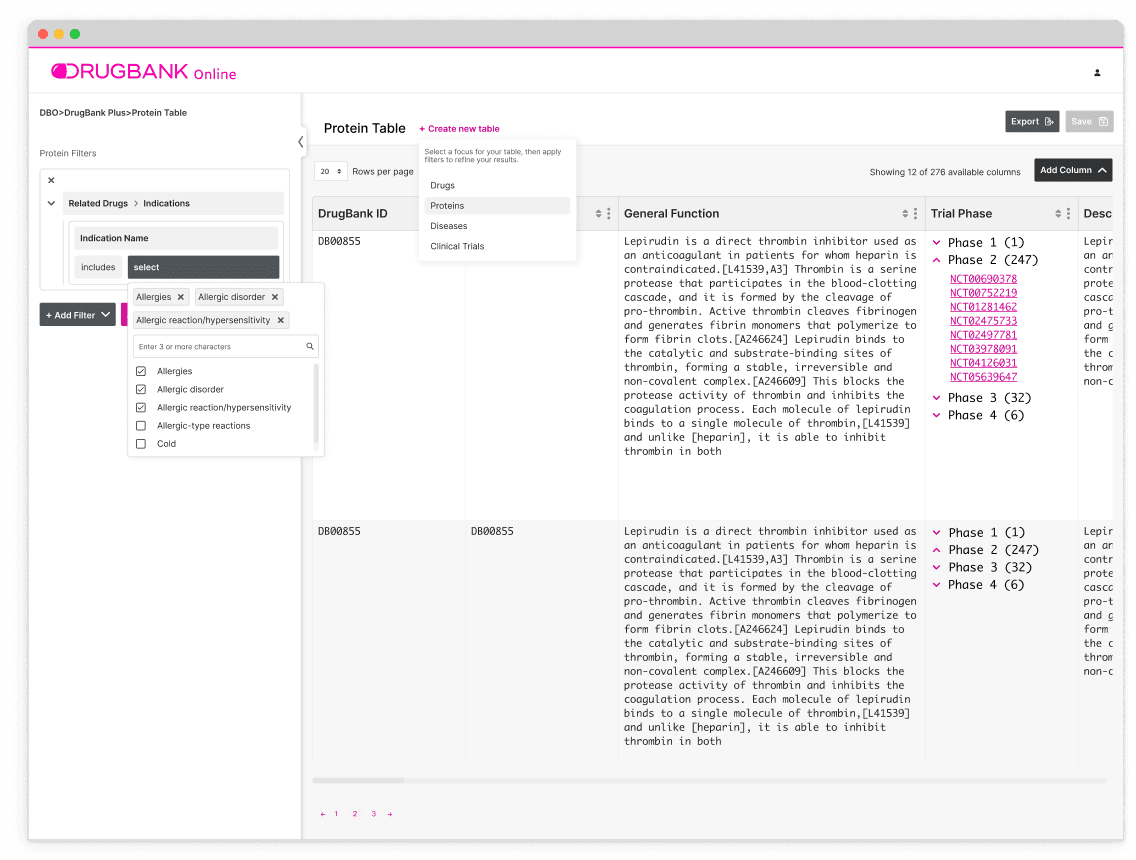Go to page 2
This screenshot has height=860, width=1136.
[x=355, y=814]
